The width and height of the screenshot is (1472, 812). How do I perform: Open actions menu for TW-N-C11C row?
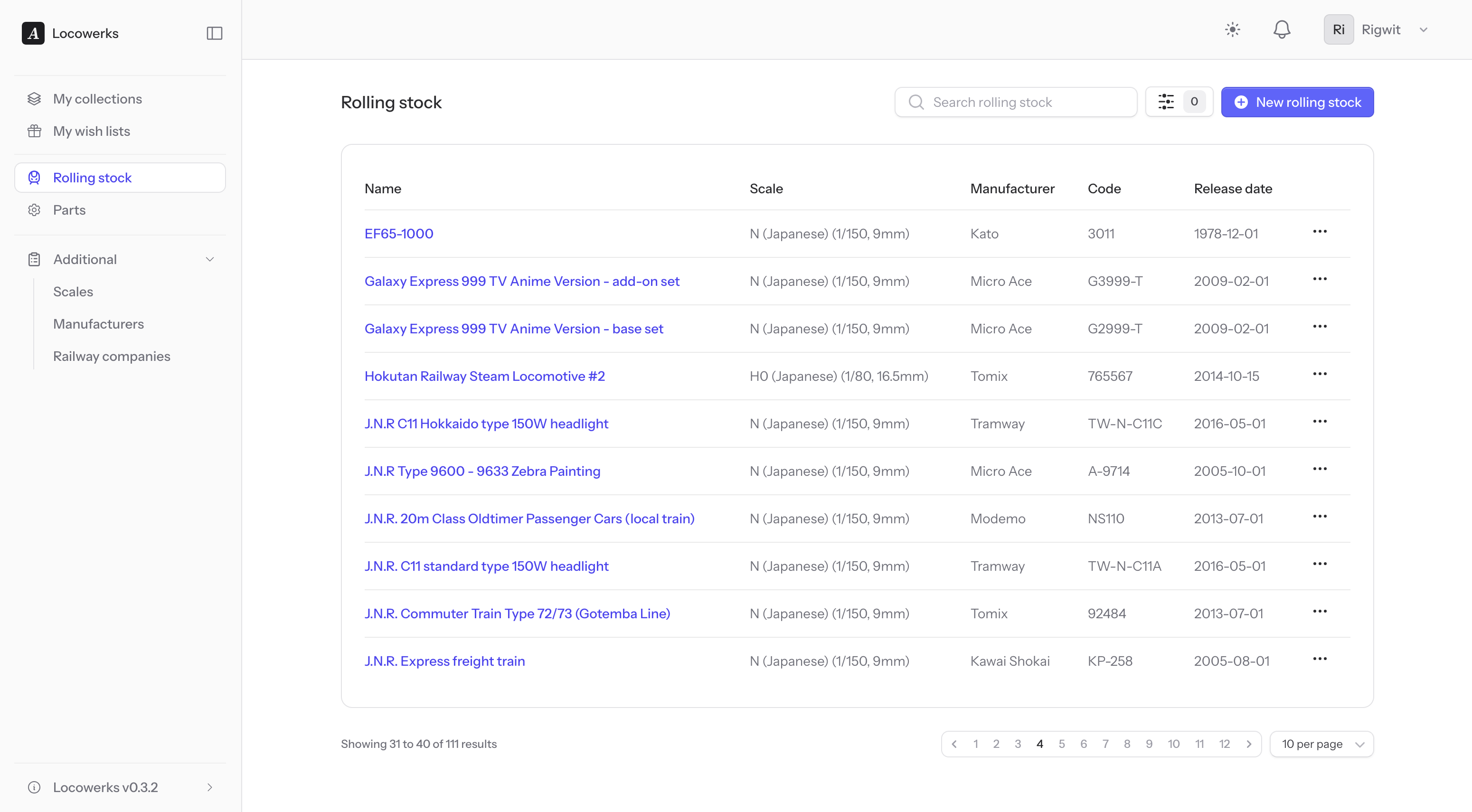(1320, 421)
